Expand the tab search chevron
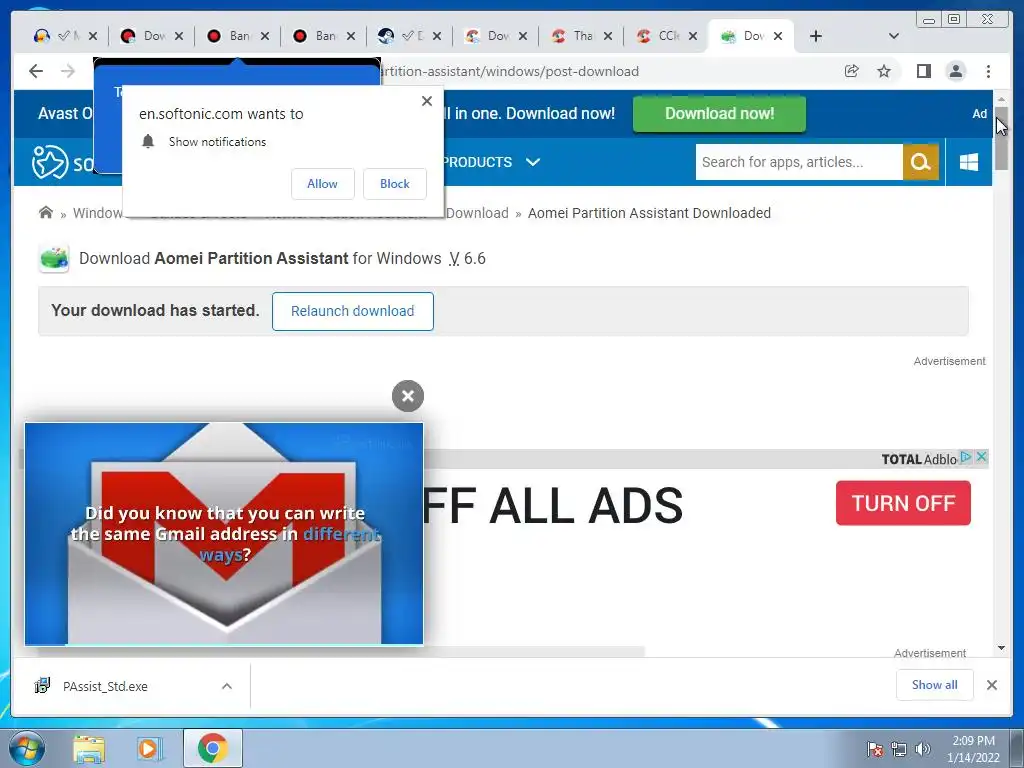The image size is (1024, 768). coord(893,36)
